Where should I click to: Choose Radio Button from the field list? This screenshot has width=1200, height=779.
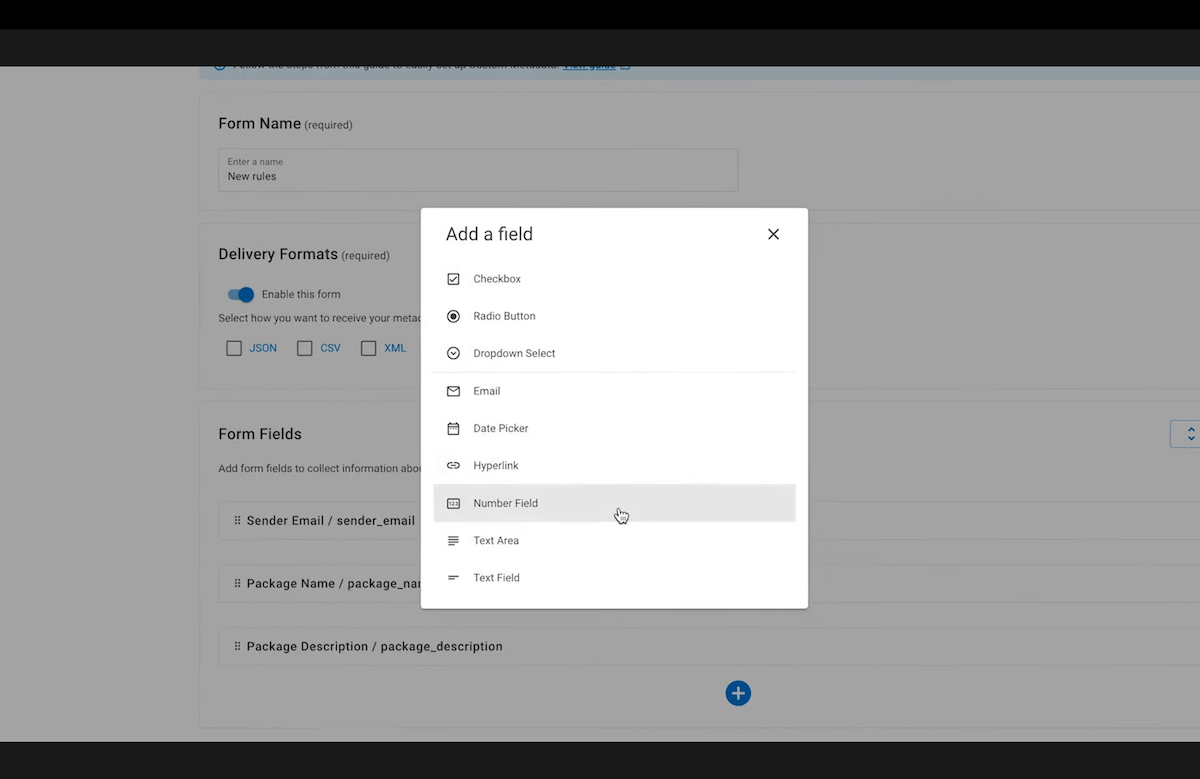[614, 316]
